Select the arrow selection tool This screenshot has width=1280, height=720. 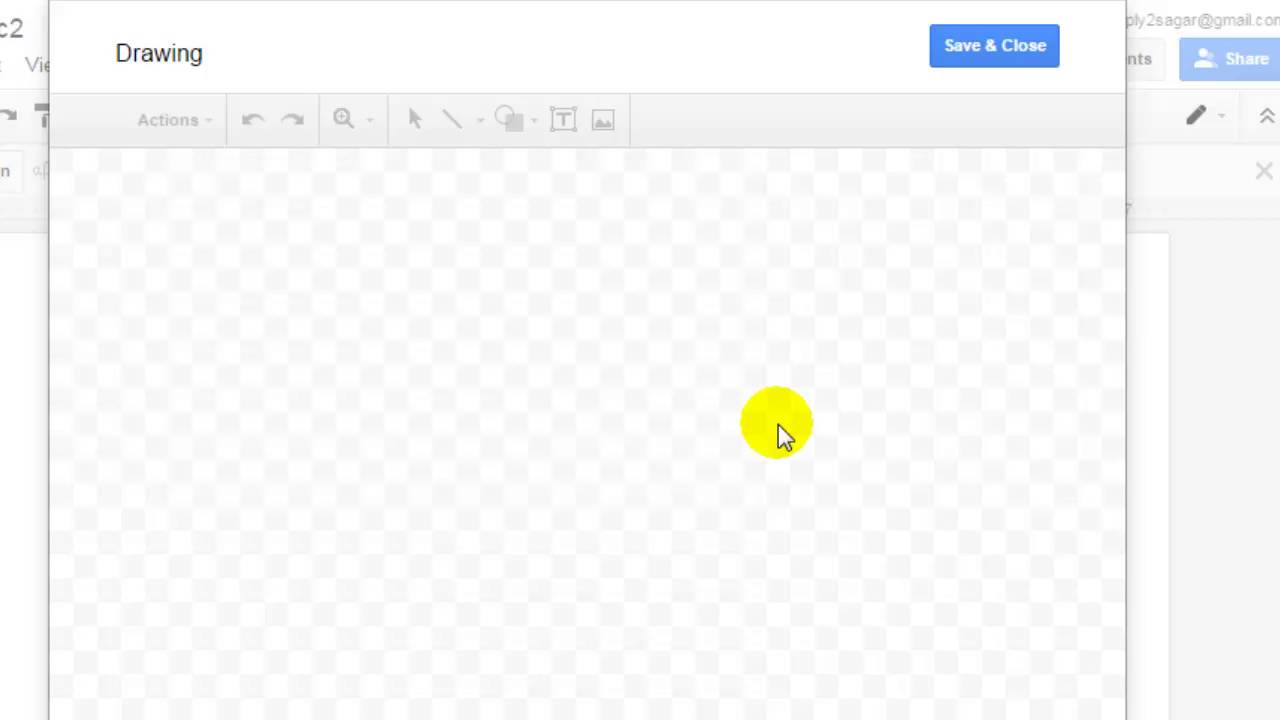[415, 119]
